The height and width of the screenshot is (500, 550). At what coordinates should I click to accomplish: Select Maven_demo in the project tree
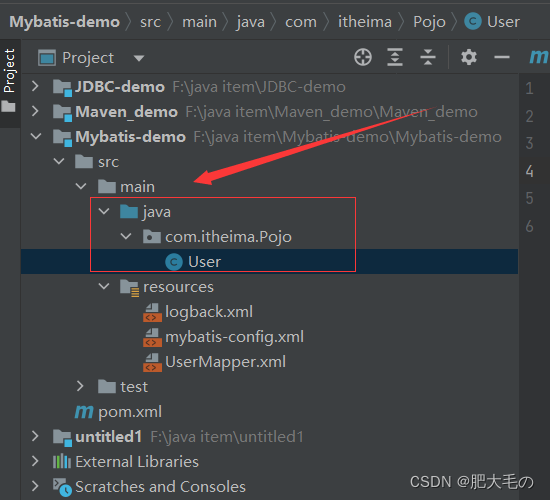point(126,112)
